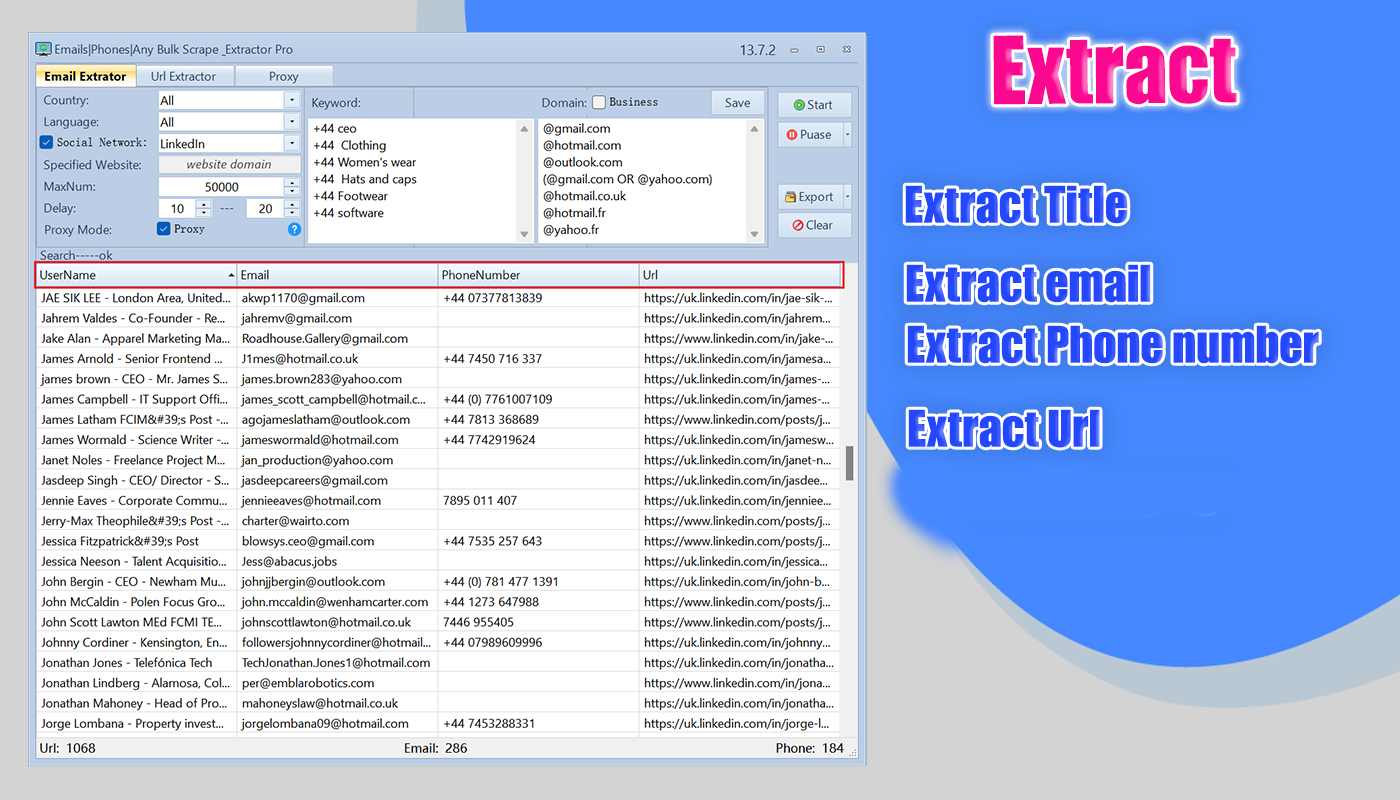Focus the Specified Website domain field

tap(229, 165)
